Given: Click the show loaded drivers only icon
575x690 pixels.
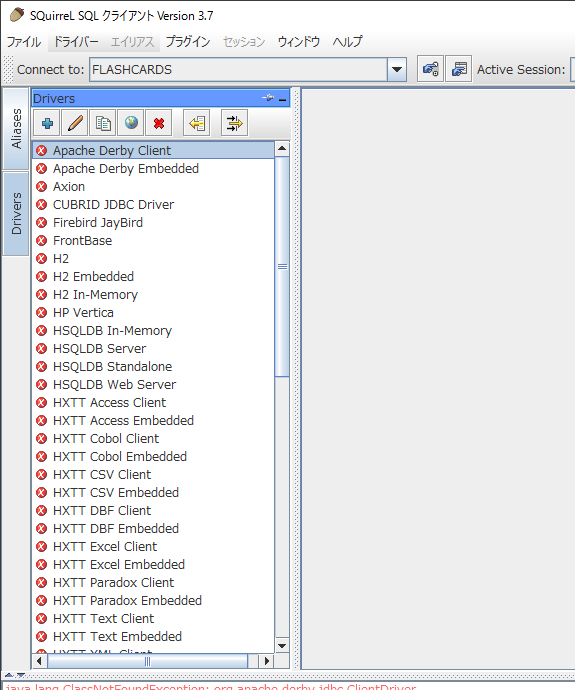Looking at the screenshot, I should 234,123.
